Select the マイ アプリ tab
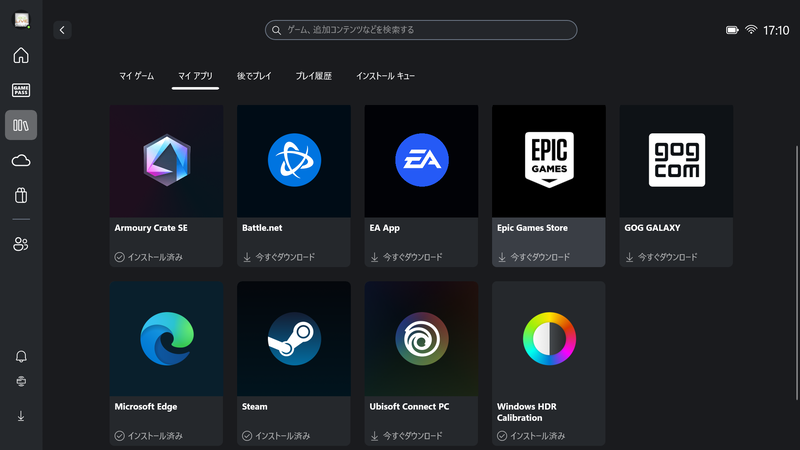Image resolution: width=800 pixels, height=450 pixels. 195,76
